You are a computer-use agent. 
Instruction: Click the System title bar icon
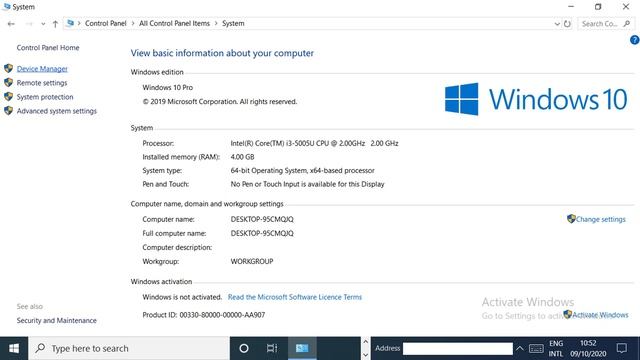click(x=7, y=7)
